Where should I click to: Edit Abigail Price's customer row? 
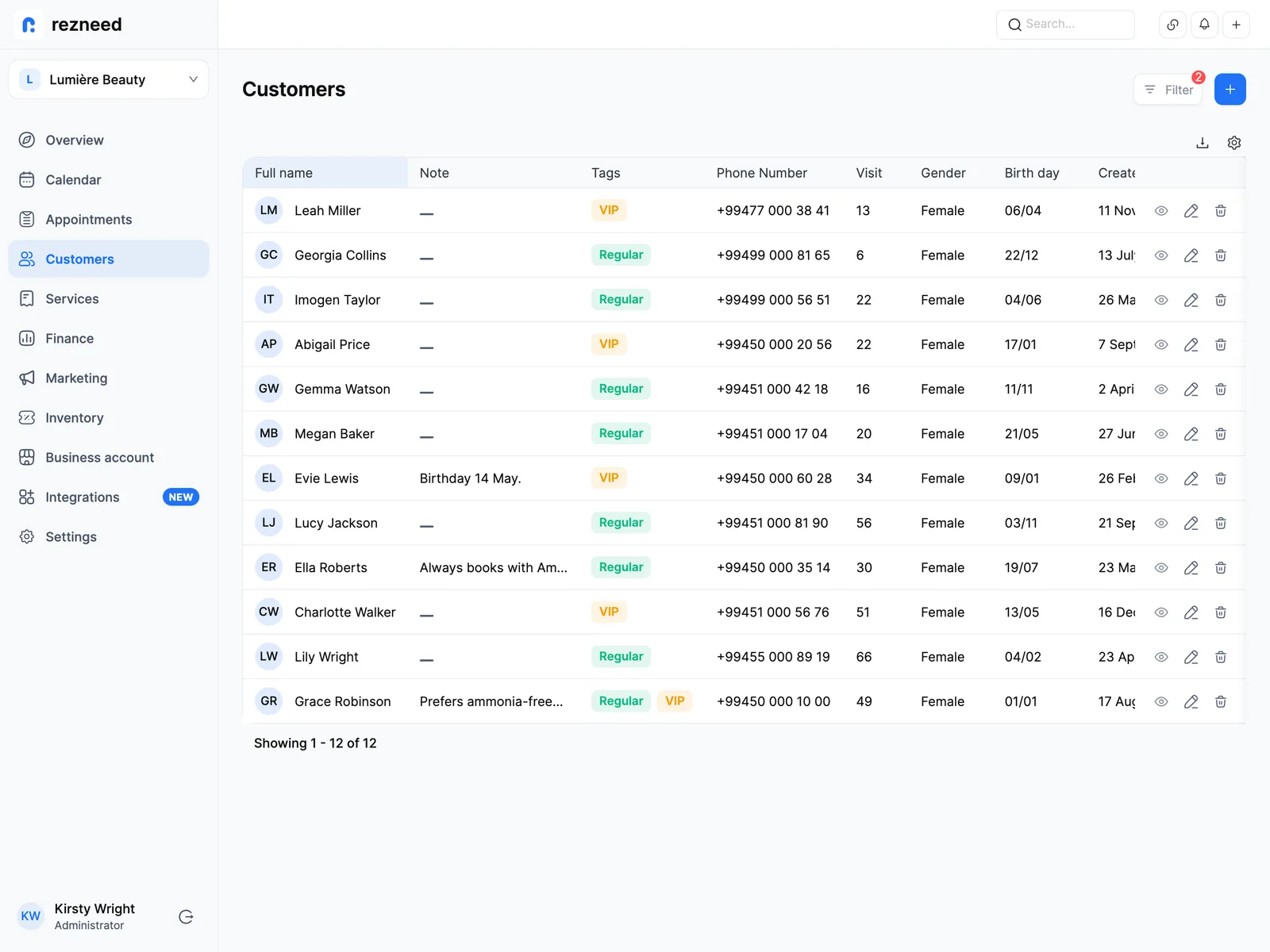coord(1191,344)
